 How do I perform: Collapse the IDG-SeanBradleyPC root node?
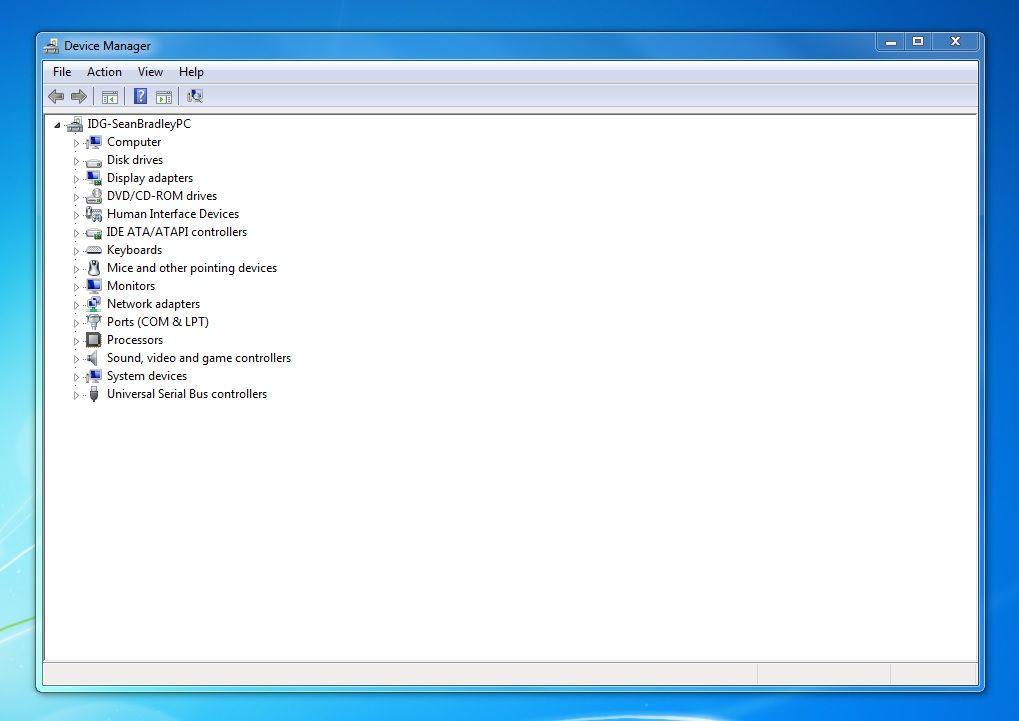57,125
